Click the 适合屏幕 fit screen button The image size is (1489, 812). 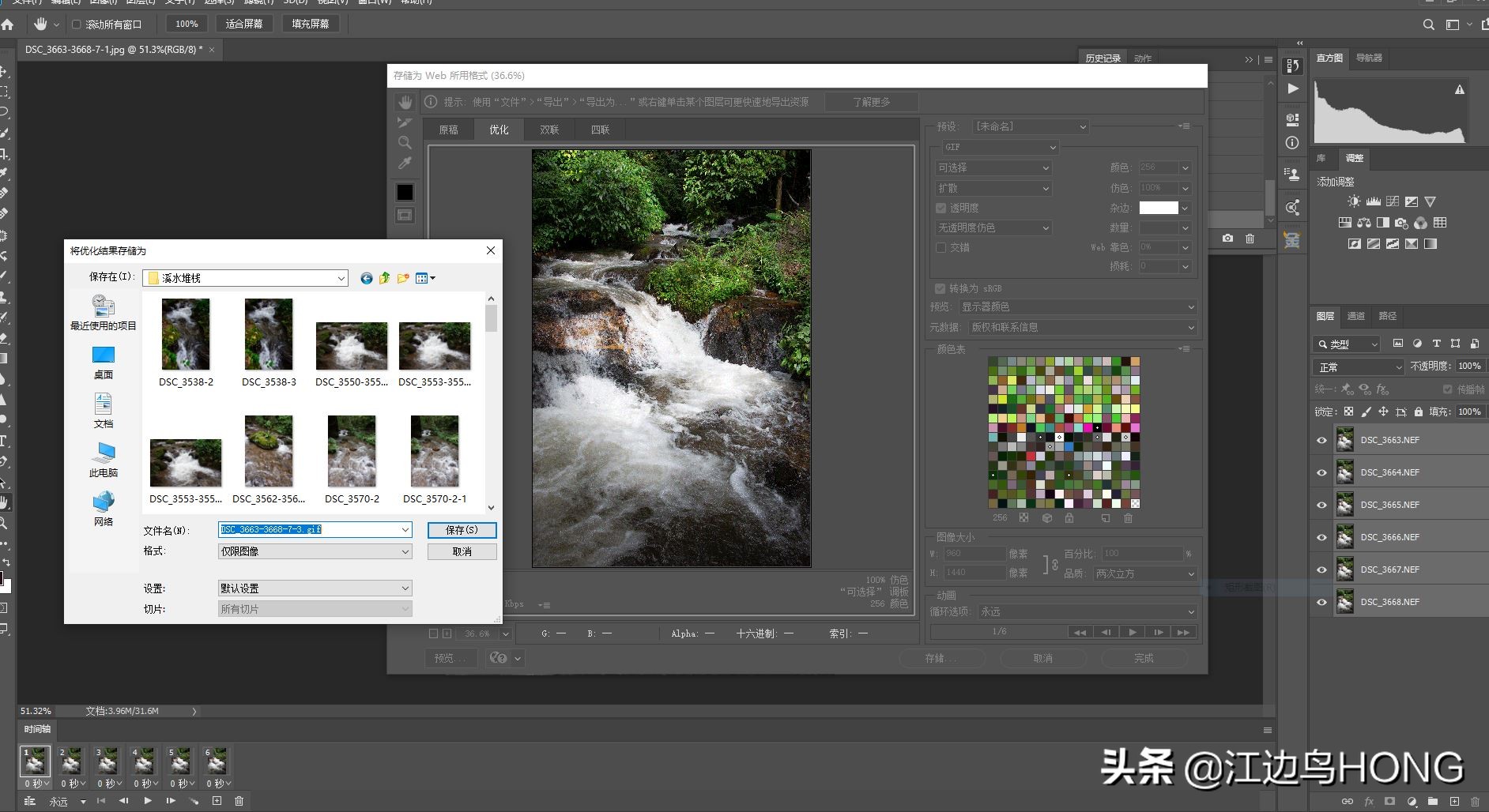coord(243,24)
